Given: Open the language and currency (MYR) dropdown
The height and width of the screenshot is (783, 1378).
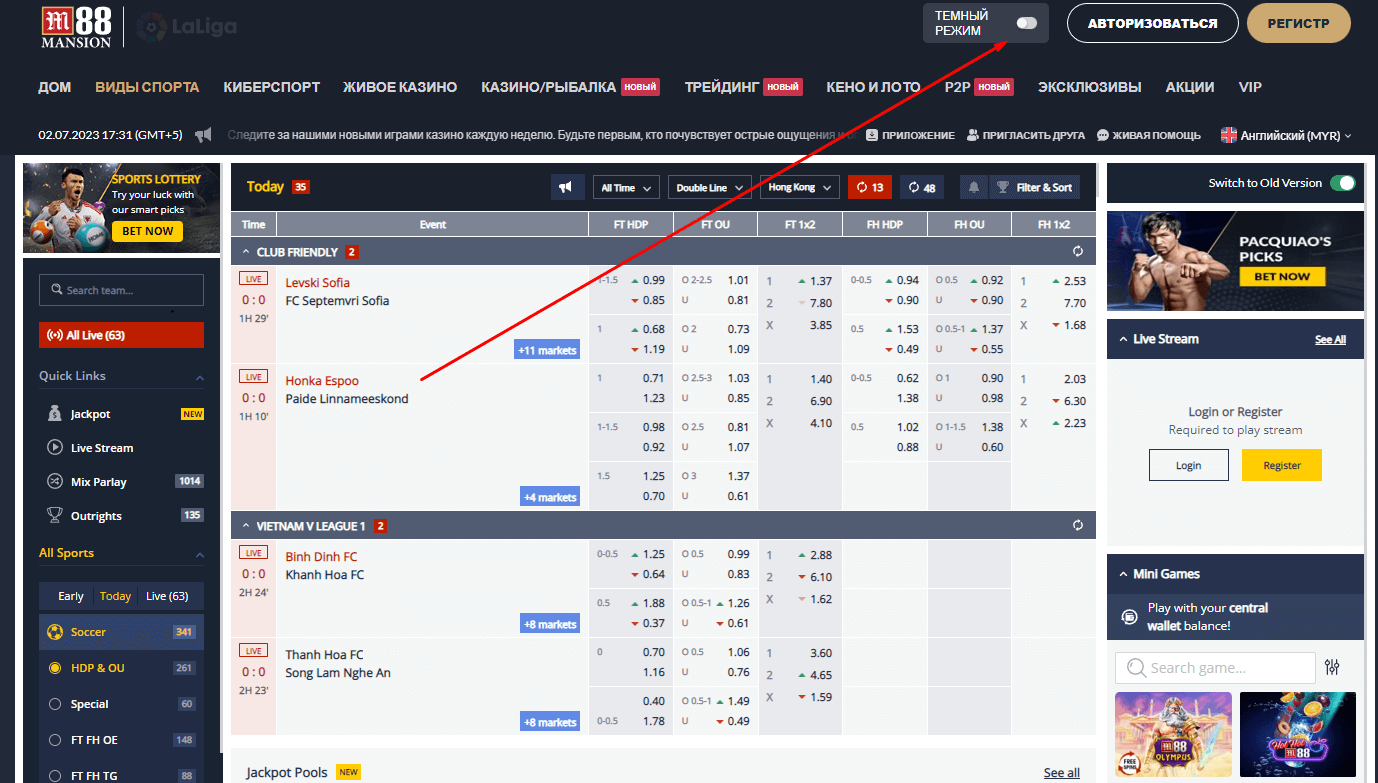Looking at the screenshot, I should tap(1286, 135).
